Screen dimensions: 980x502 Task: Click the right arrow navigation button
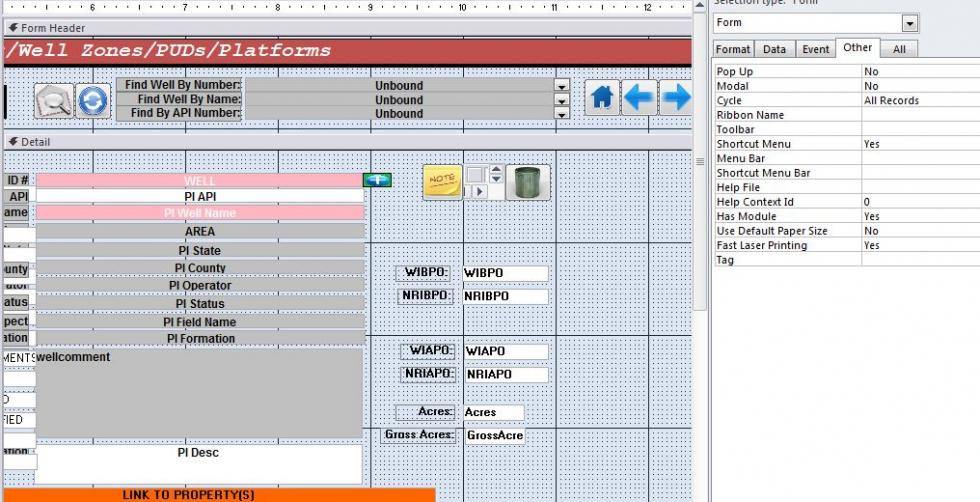pyautogui.click(x=676, y=98)
